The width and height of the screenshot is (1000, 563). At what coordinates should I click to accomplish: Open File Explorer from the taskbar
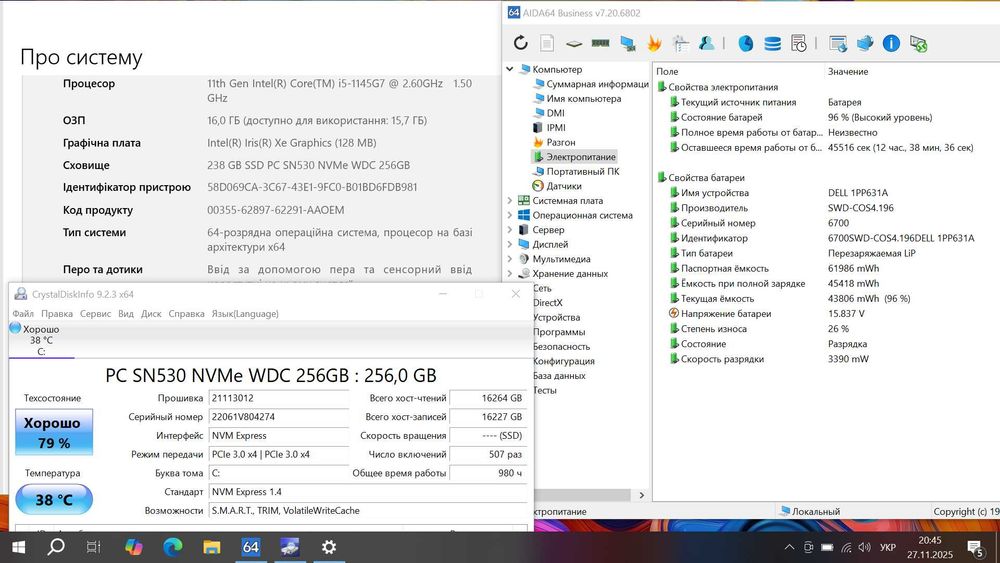(212, 547)
